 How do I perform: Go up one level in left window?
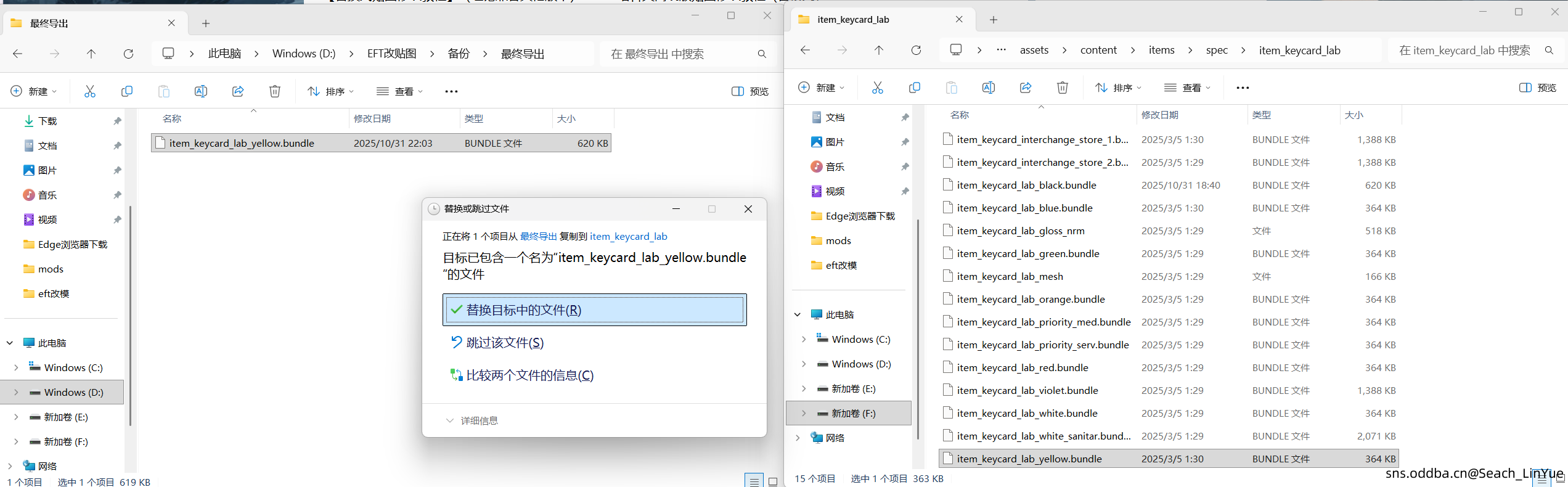(x=91, y=54)
